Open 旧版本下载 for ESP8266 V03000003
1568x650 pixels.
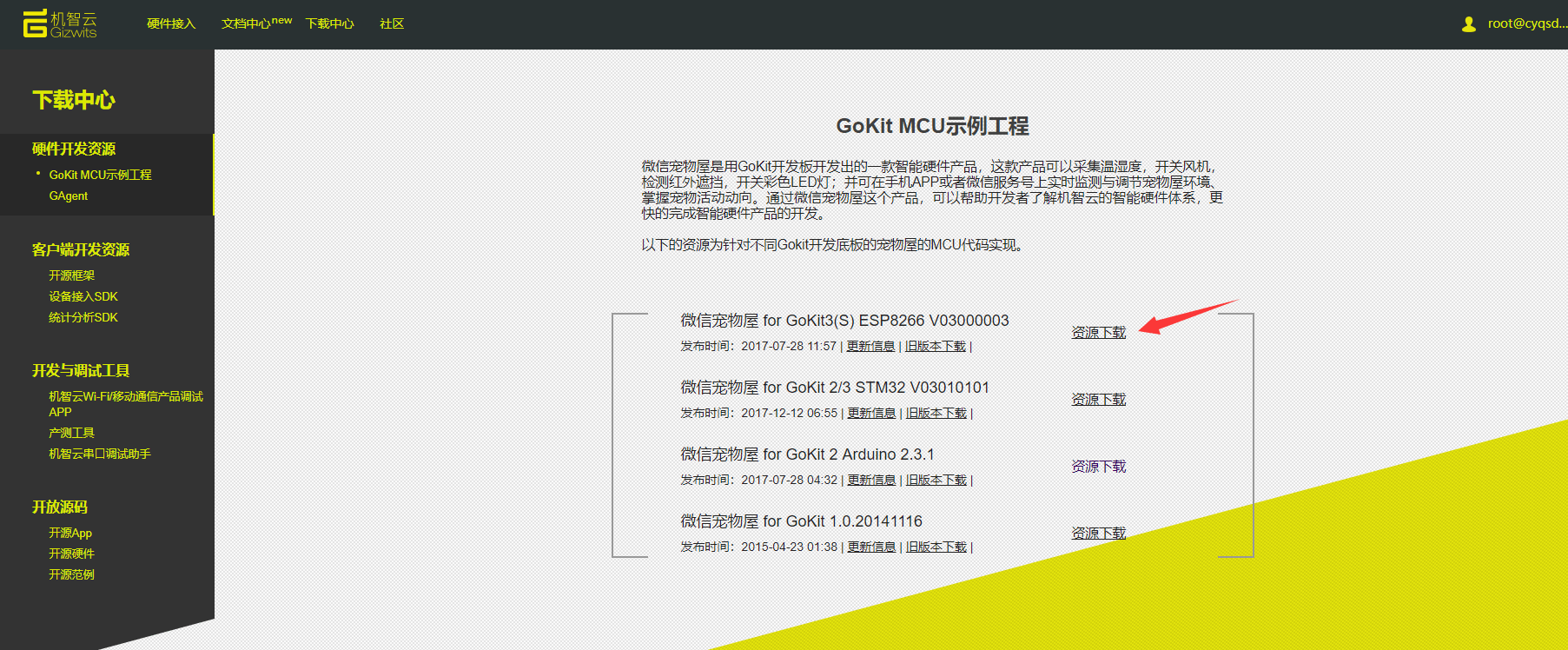[x=936, y=346]
